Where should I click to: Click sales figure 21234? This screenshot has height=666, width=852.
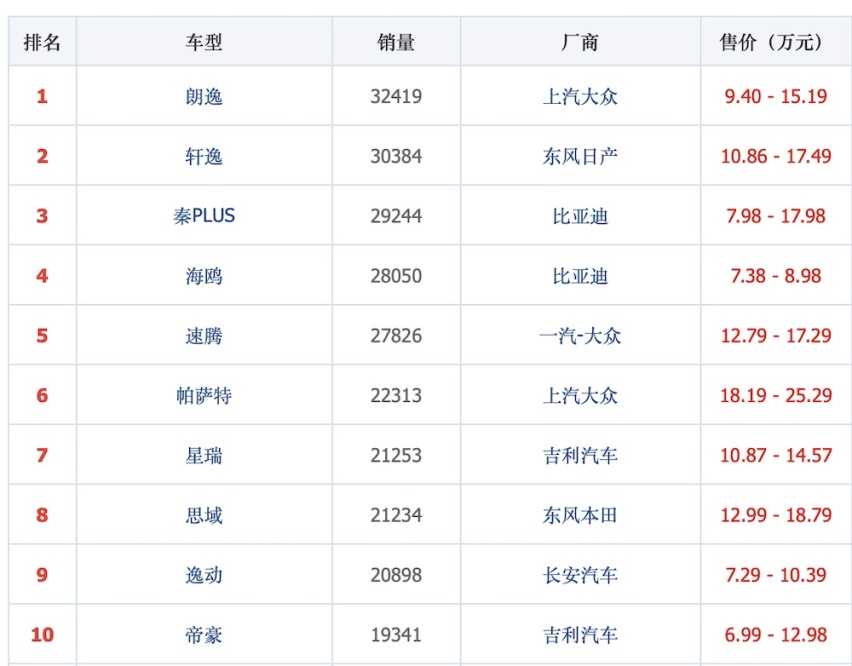pyautogui.click(x=396, y=515)
